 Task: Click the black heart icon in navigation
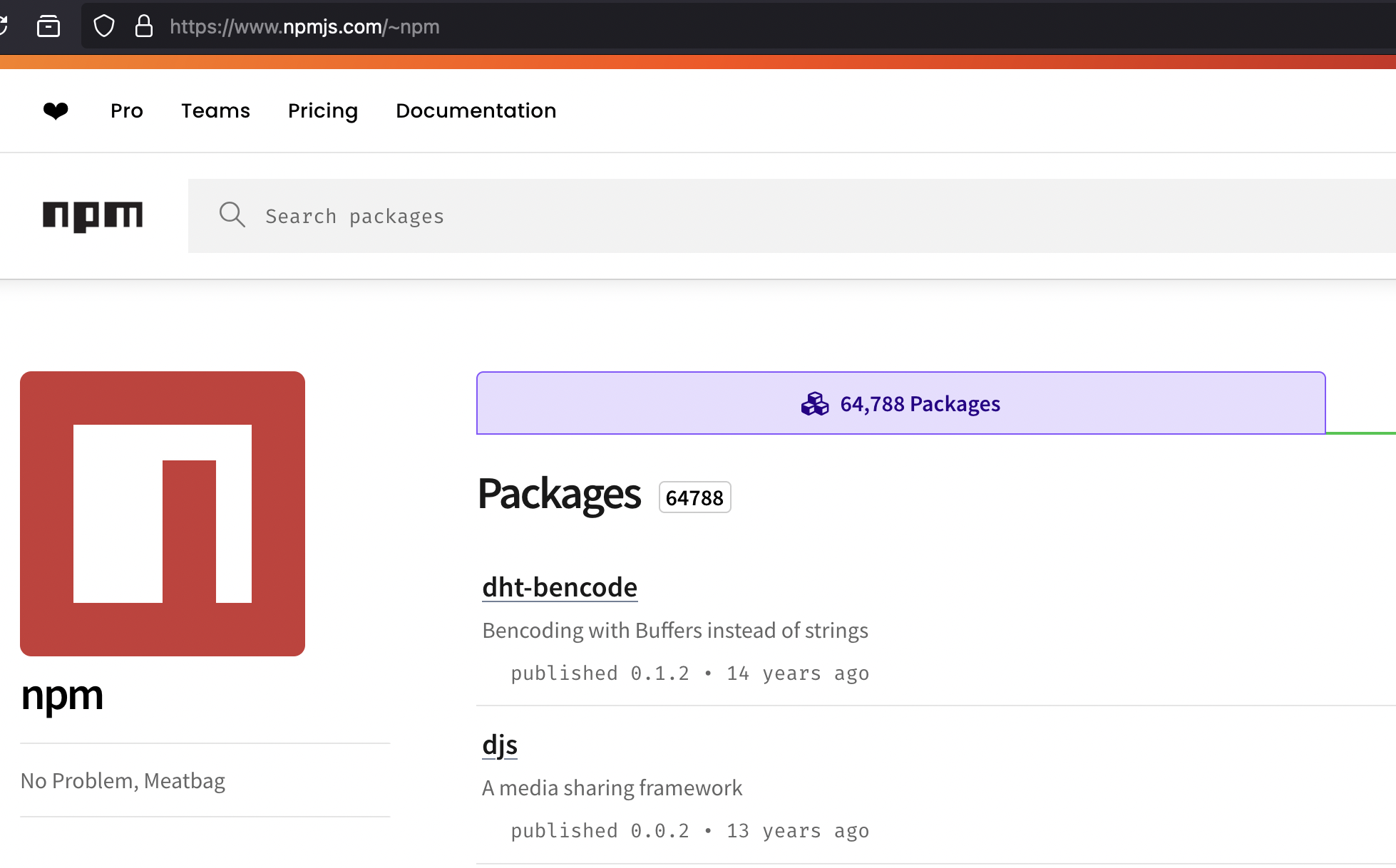56,110
